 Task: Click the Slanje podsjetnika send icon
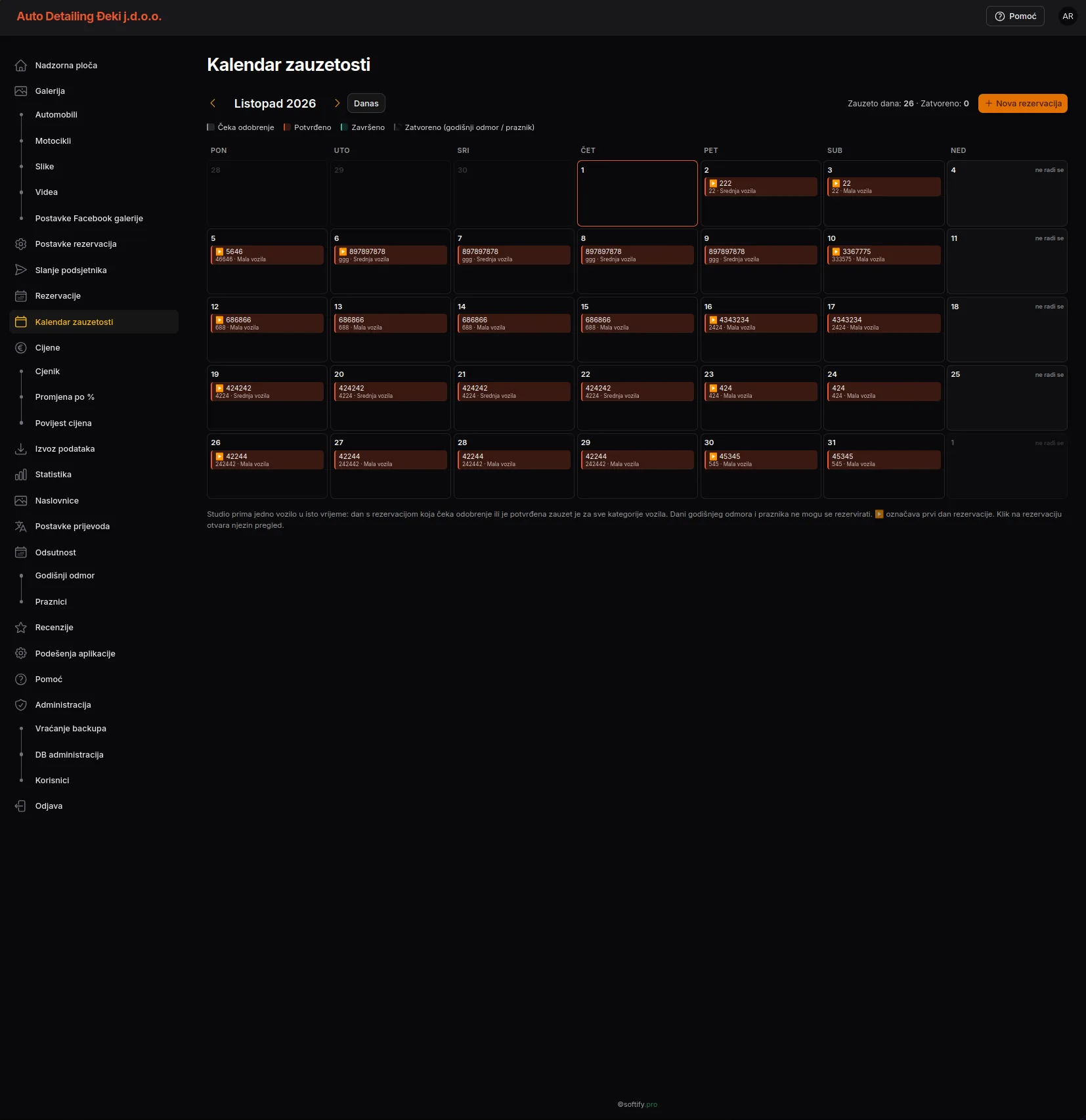pyautogui.click(x=21, y=270)
